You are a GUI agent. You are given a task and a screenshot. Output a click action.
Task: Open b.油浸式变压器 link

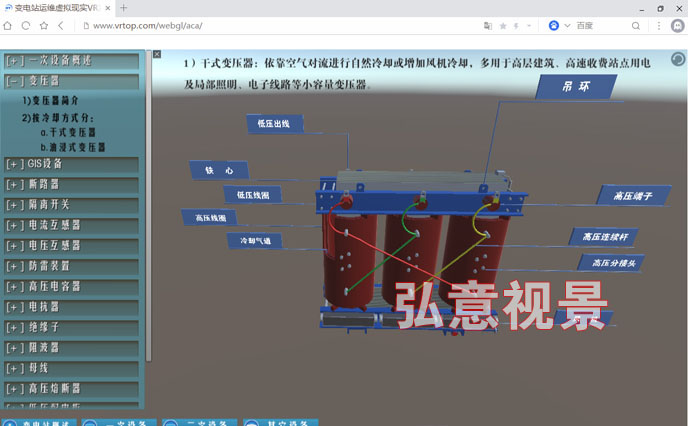(x=72, y=147)
